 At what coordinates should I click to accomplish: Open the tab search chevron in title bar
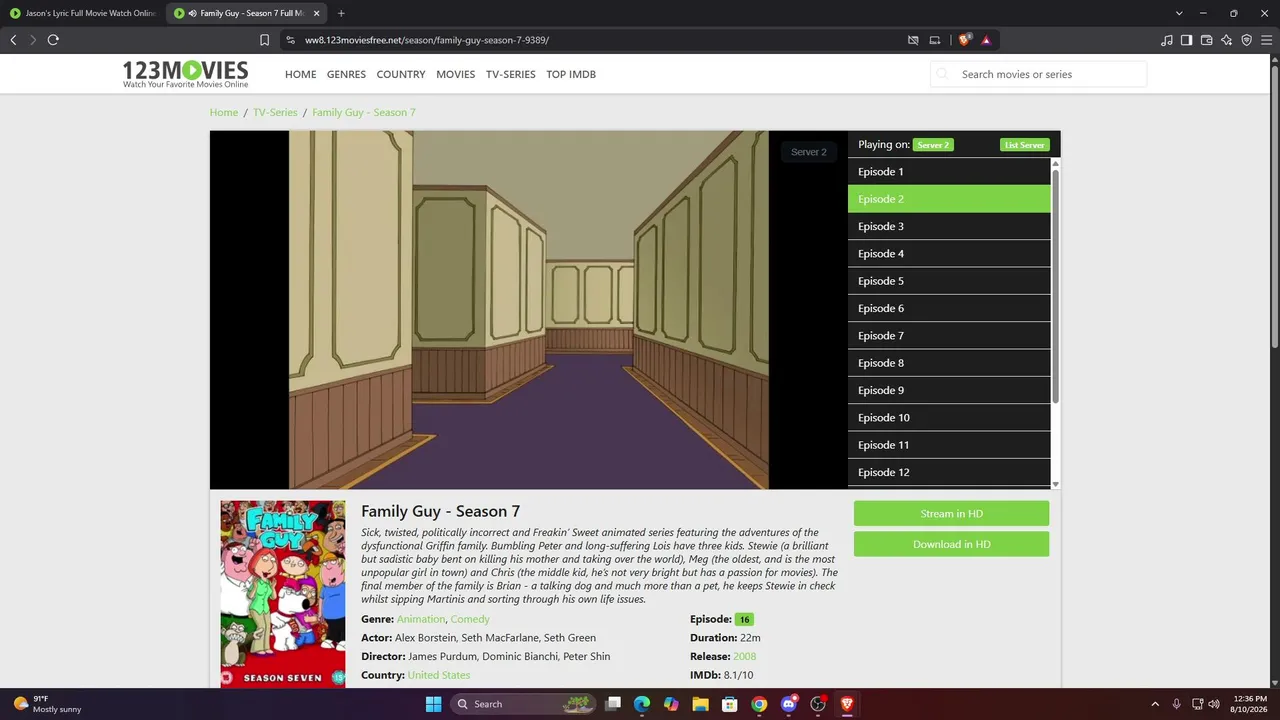pyautogui.click(x=1179, y=13)
